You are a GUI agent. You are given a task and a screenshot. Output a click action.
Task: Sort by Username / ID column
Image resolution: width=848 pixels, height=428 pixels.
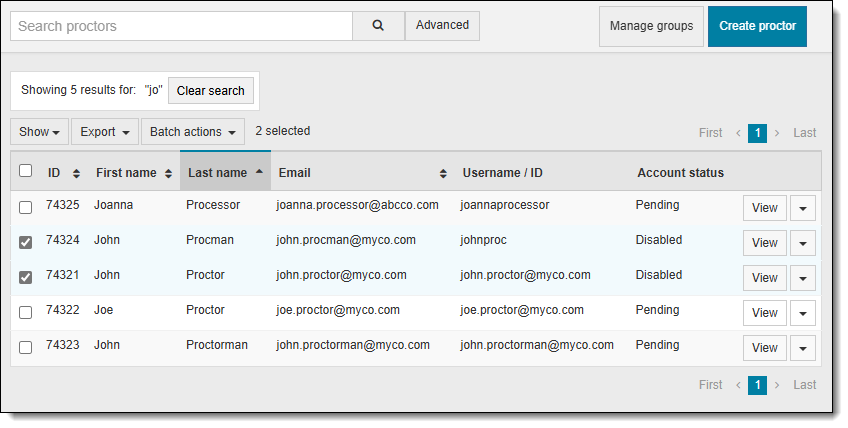point(502,173)
